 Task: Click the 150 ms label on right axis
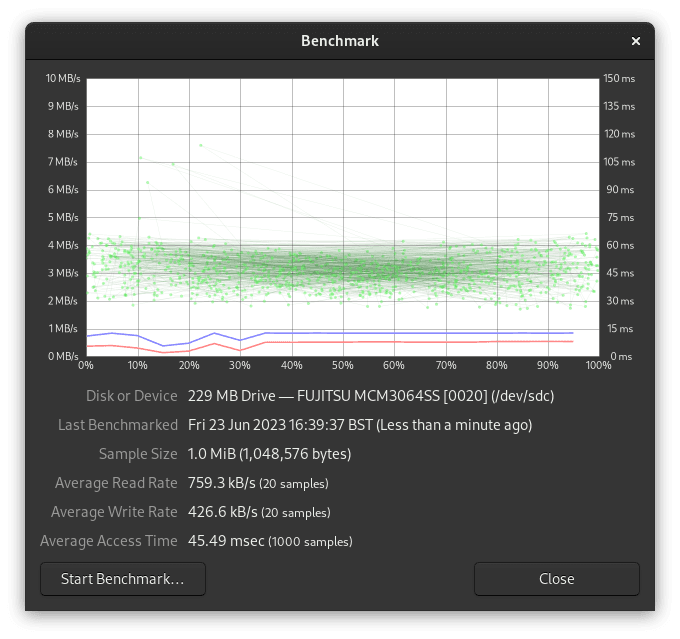coord(620,79)
